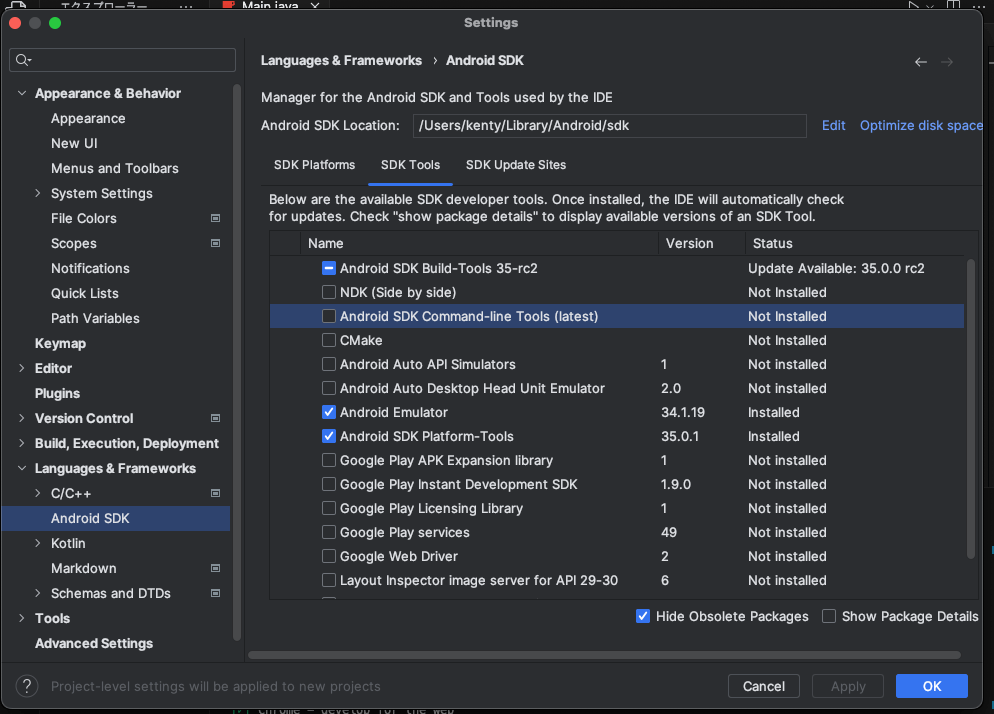Check Layout Inspector image server API 29-30
Viewport: 994px width, 714px height.
pyautogui.click(x=328, y=581)
